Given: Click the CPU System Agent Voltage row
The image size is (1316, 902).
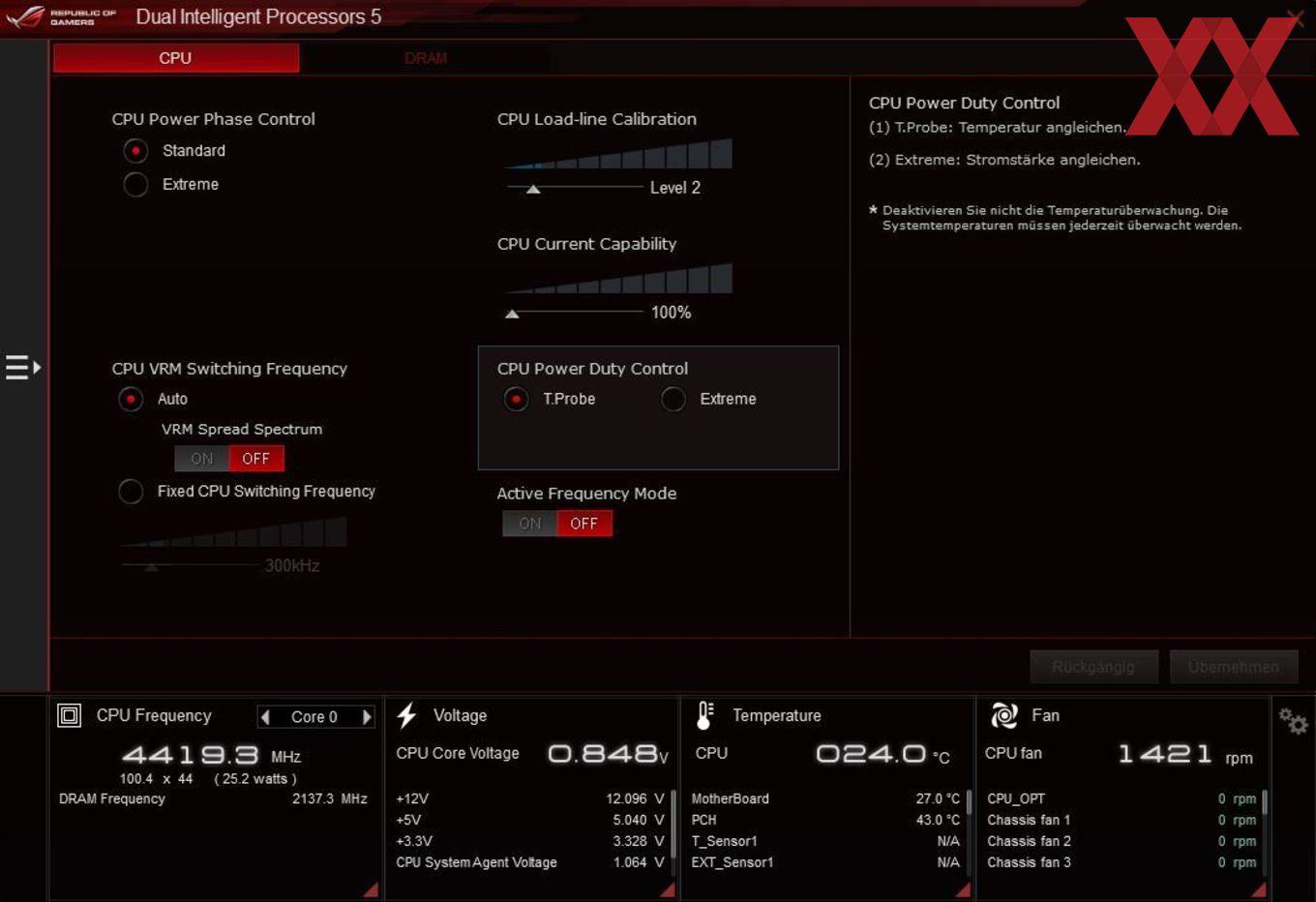Looking at the screenshot, I should [x=530, y=862].
